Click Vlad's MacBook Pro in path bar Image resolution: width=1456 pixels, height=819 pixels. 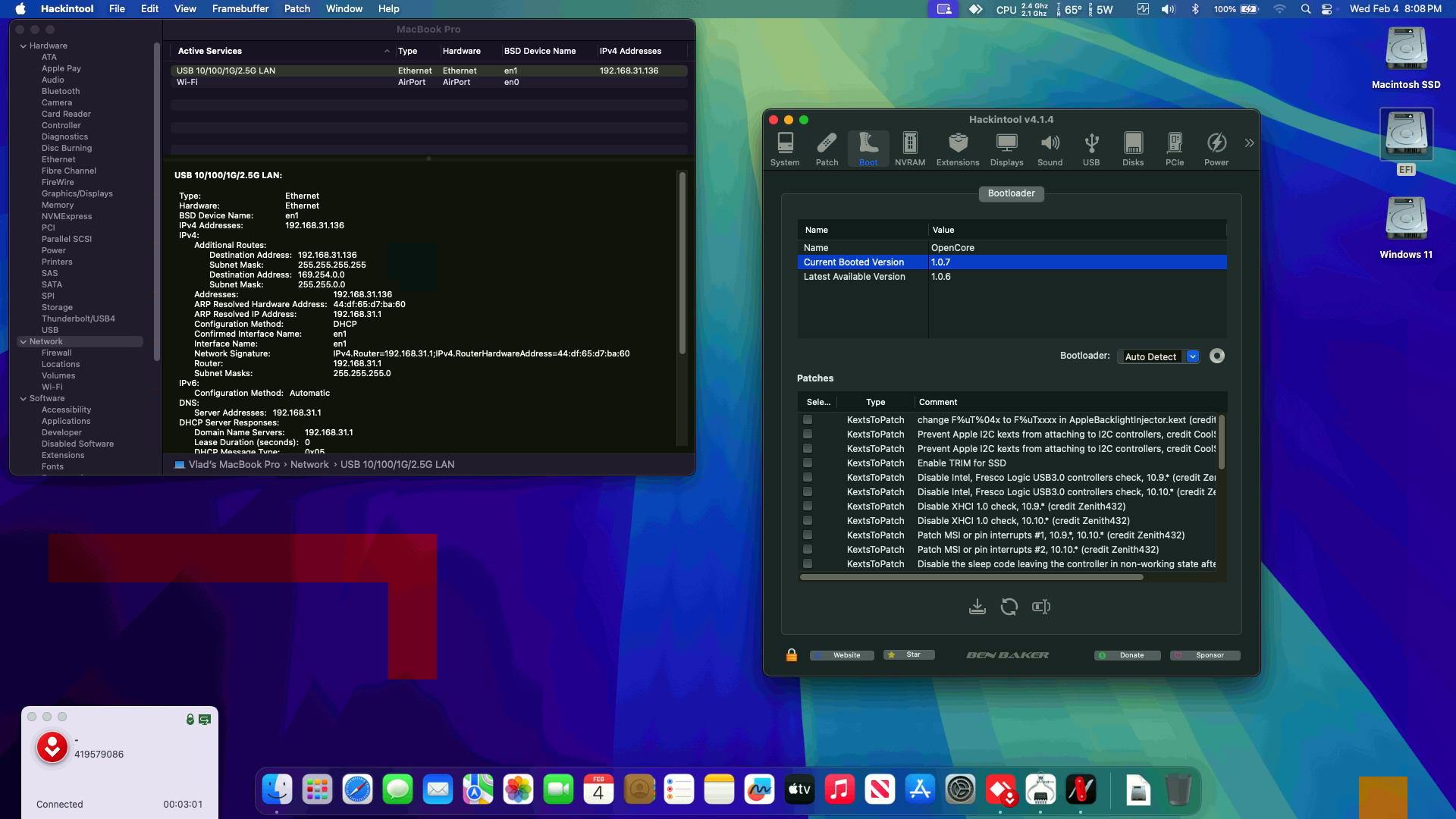[x=234, y=465]
